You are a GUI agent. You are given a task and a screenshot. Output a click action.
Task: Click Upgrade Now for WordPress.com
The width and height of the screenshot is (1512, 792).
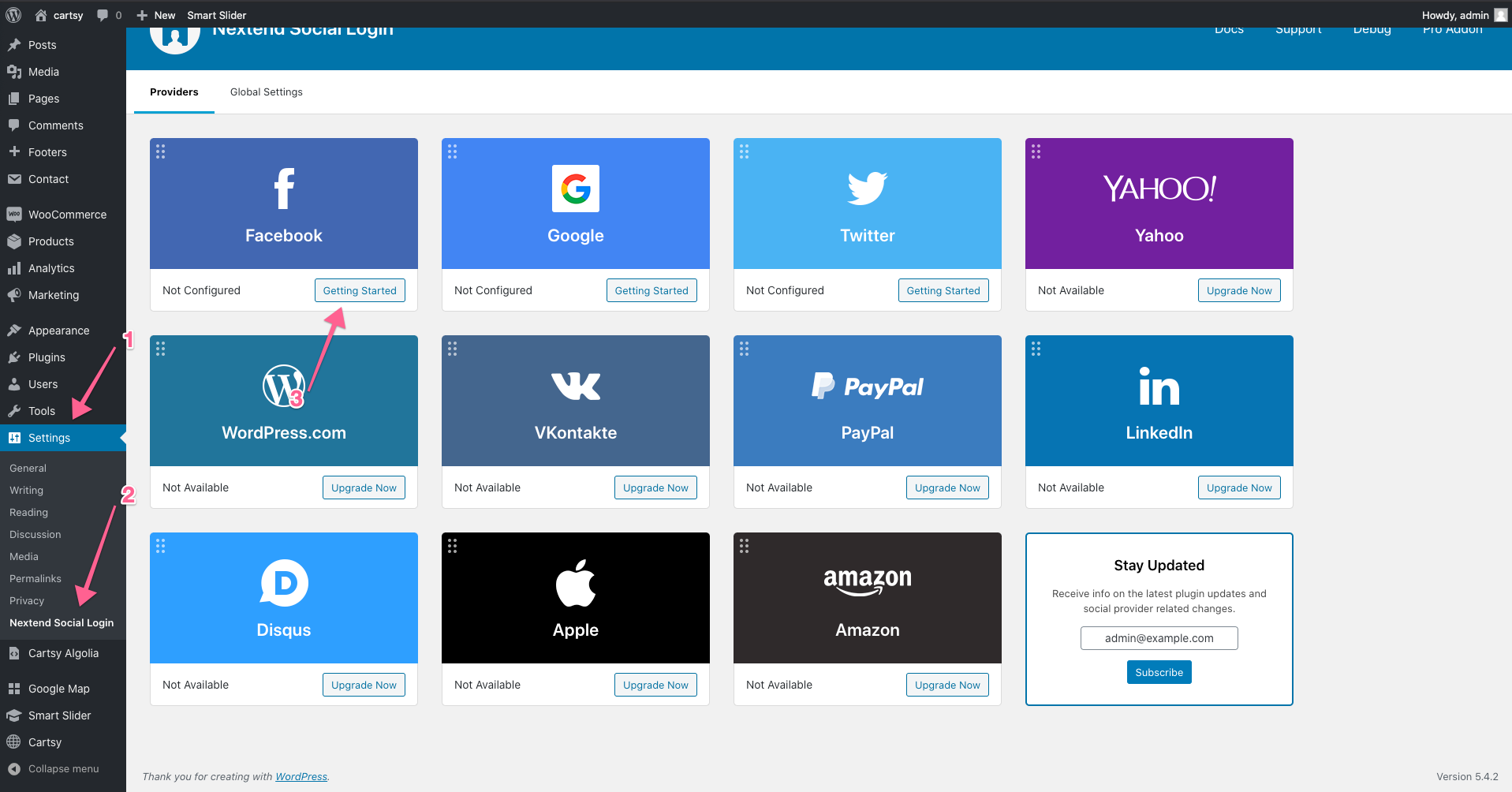364,488
